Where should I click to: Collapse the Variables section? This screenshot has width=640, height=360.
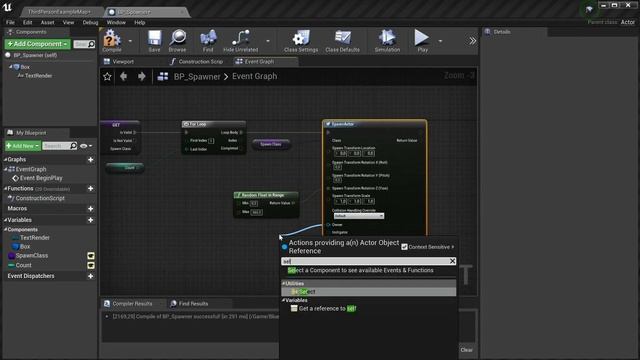[x=6, y=220]
